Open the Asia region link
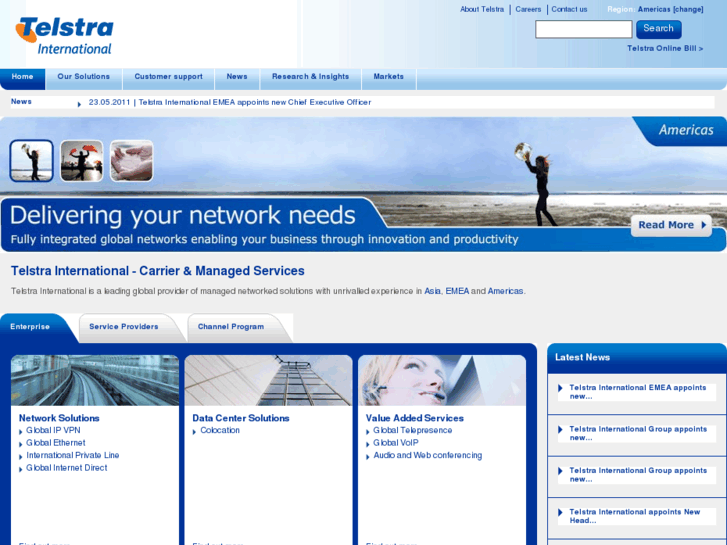Screen dimensions: 727x545 click(x=432, y=291)
